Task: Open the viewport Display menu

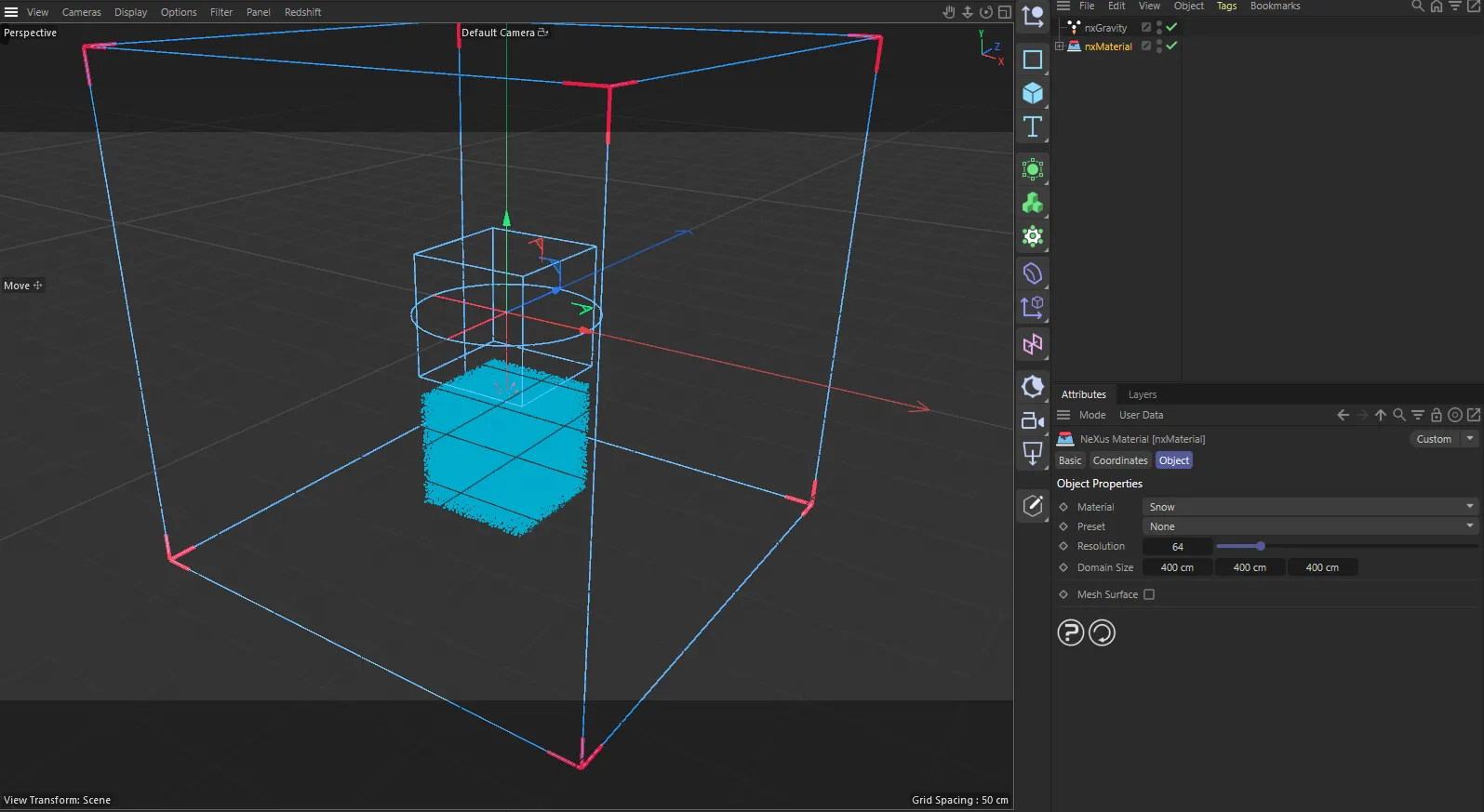Action: 131,12
